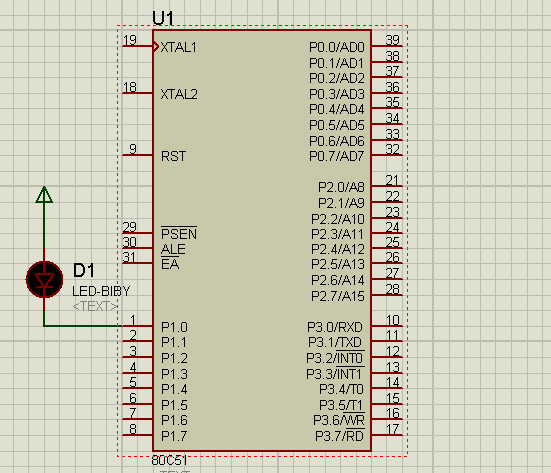
Task: Click the P1.4 pin label
Action: coord(174,389)
